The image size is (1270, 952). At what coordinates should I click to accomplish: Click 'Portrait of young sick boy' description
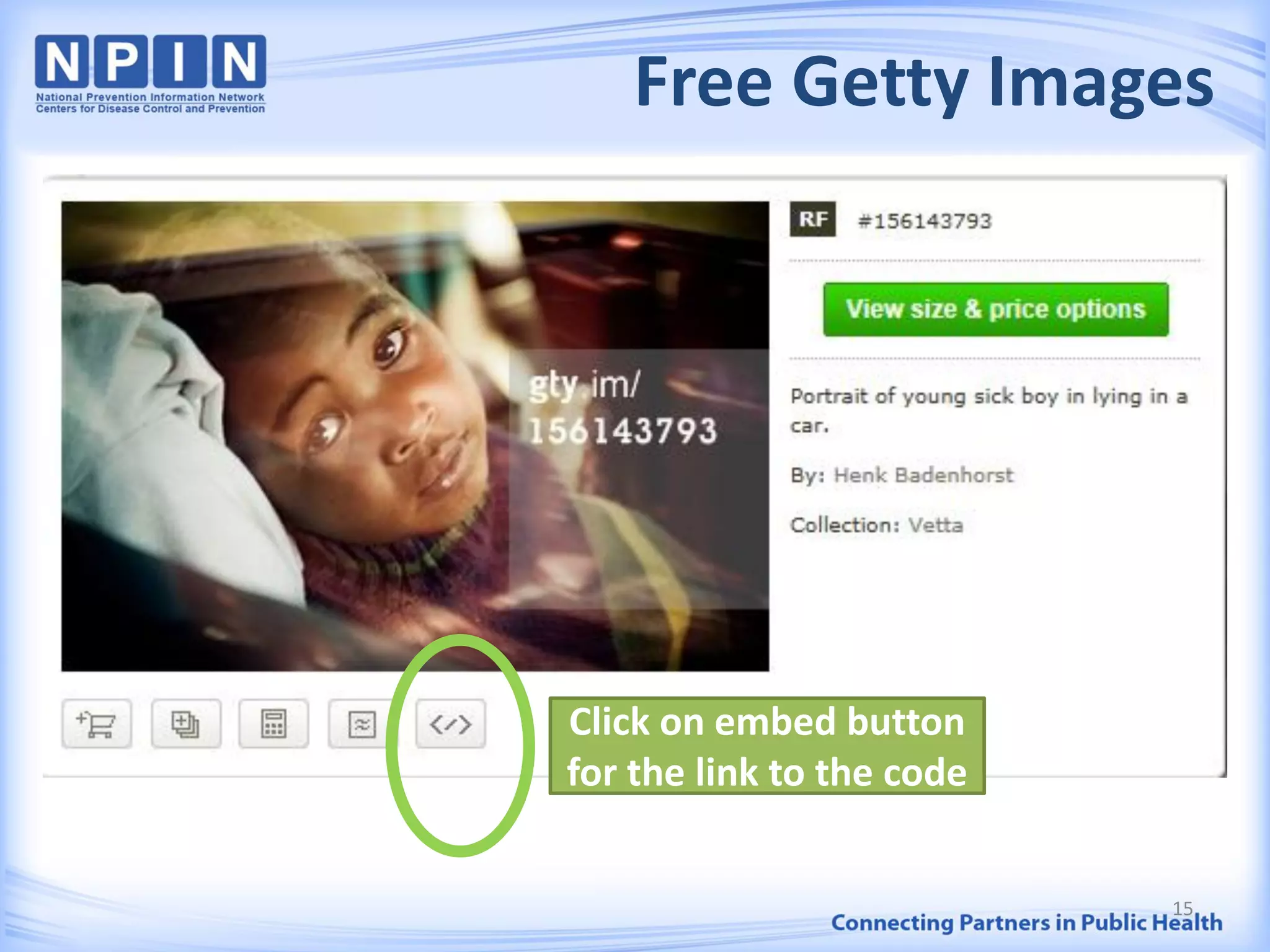(988, 410)
